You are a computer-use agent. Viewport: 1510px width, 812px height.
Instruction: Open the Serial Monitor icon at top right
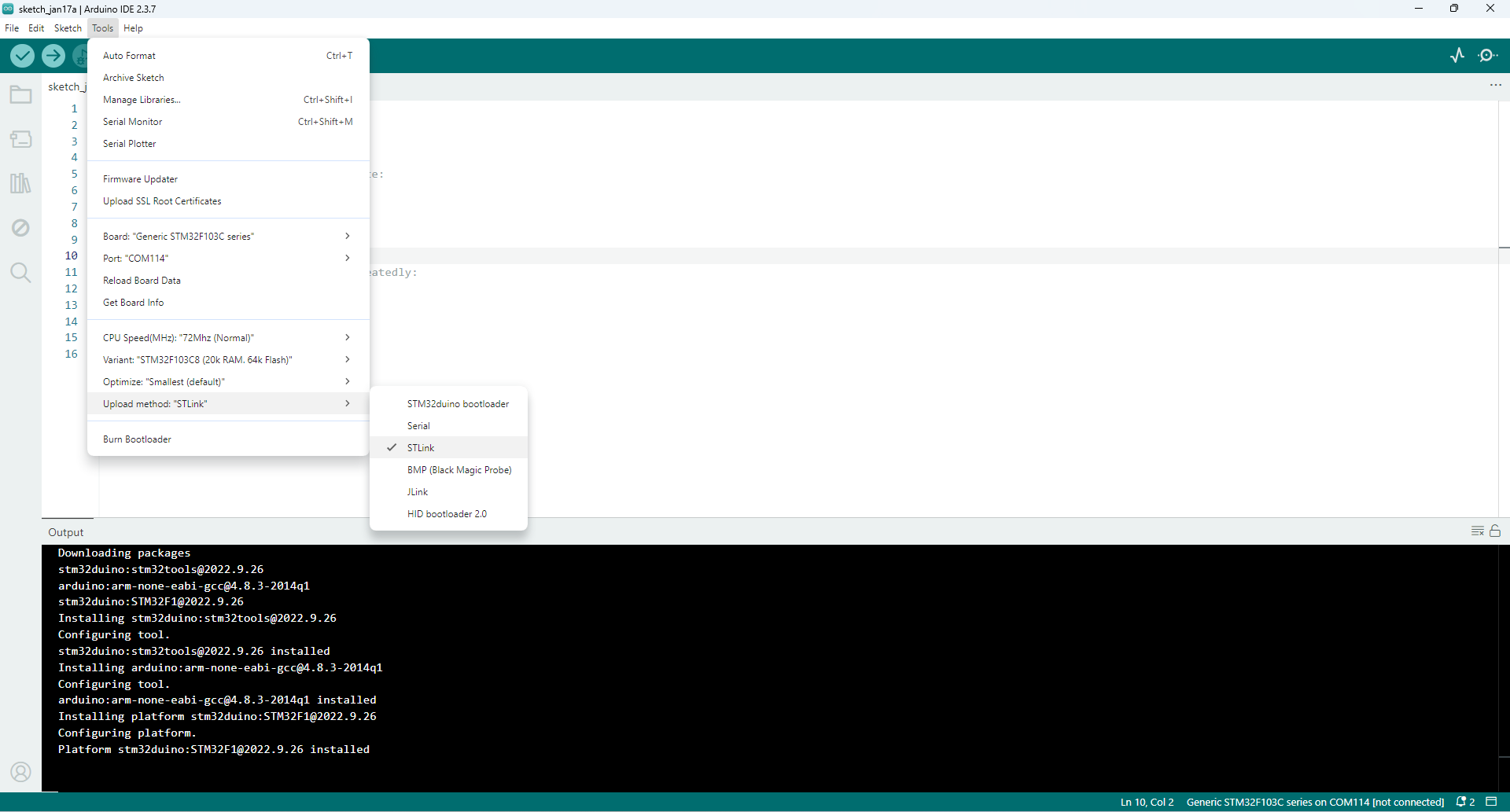(1489, 55)
